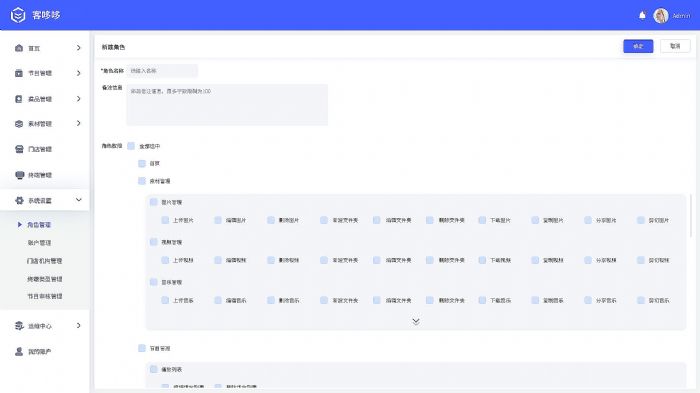
Task: Expand the 运维中心 sidebar chevron
Action: pos(79,326)
